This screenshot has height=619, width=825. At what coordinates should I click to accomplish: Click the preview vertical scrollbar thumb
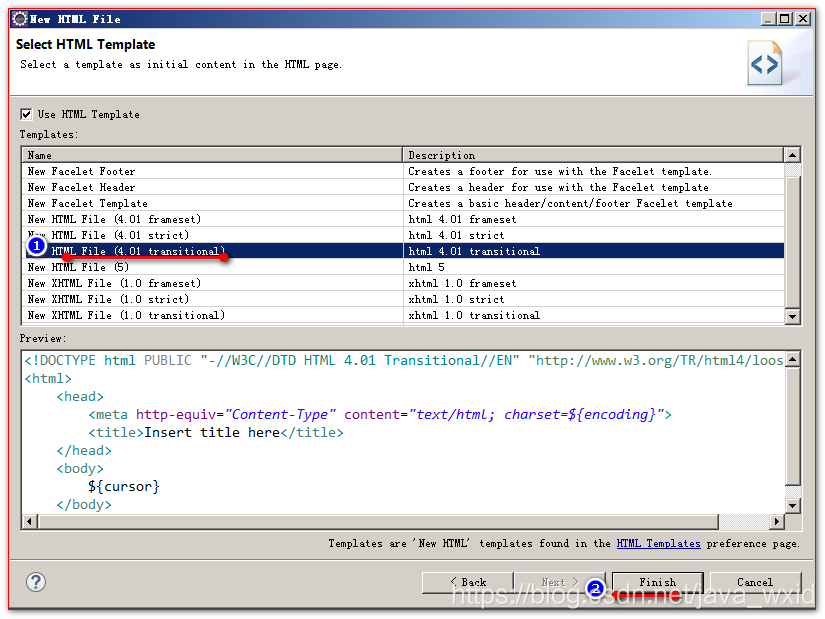(x=792, y=426)
